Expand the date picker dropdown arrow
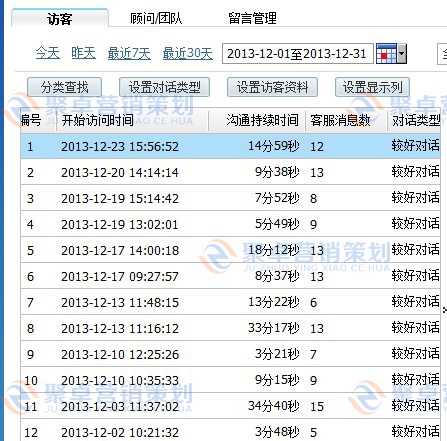Screen dimensions: 447x441 click(x=402, y=53)
